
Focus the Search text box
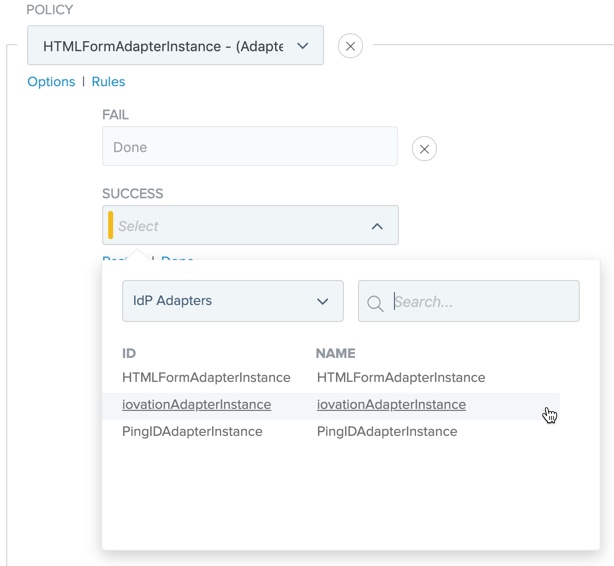[x=480, y=301]
